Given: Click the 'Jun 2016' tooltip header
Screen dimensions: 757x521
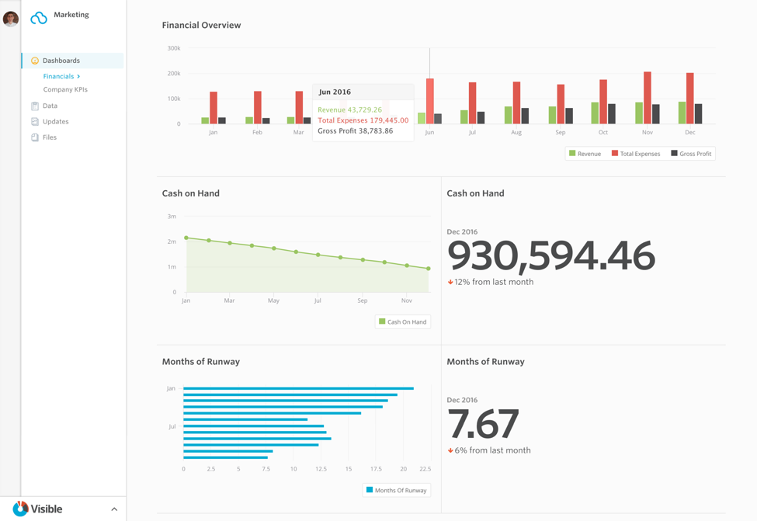Looking at the screenshot, I should [x=335, y=92].
